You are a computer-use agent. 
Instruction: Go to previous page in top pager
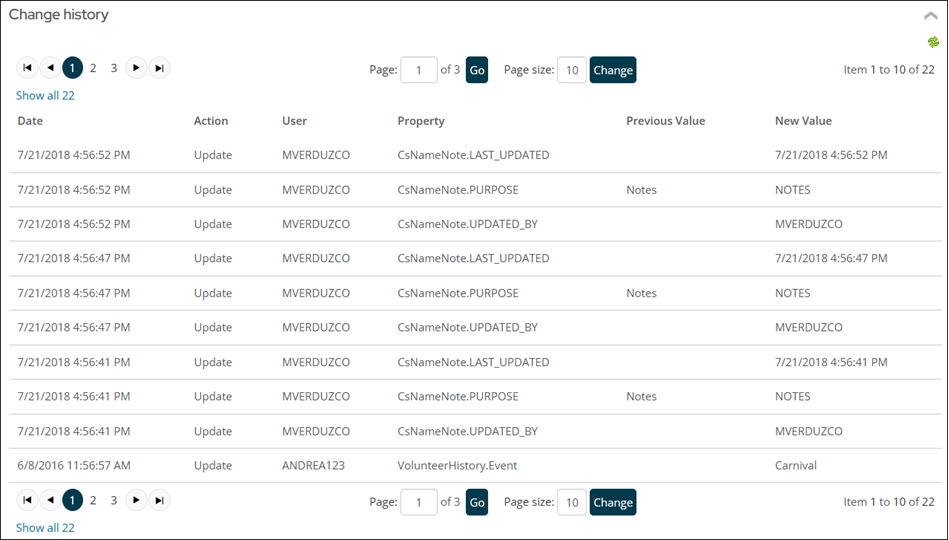[50, 68]
